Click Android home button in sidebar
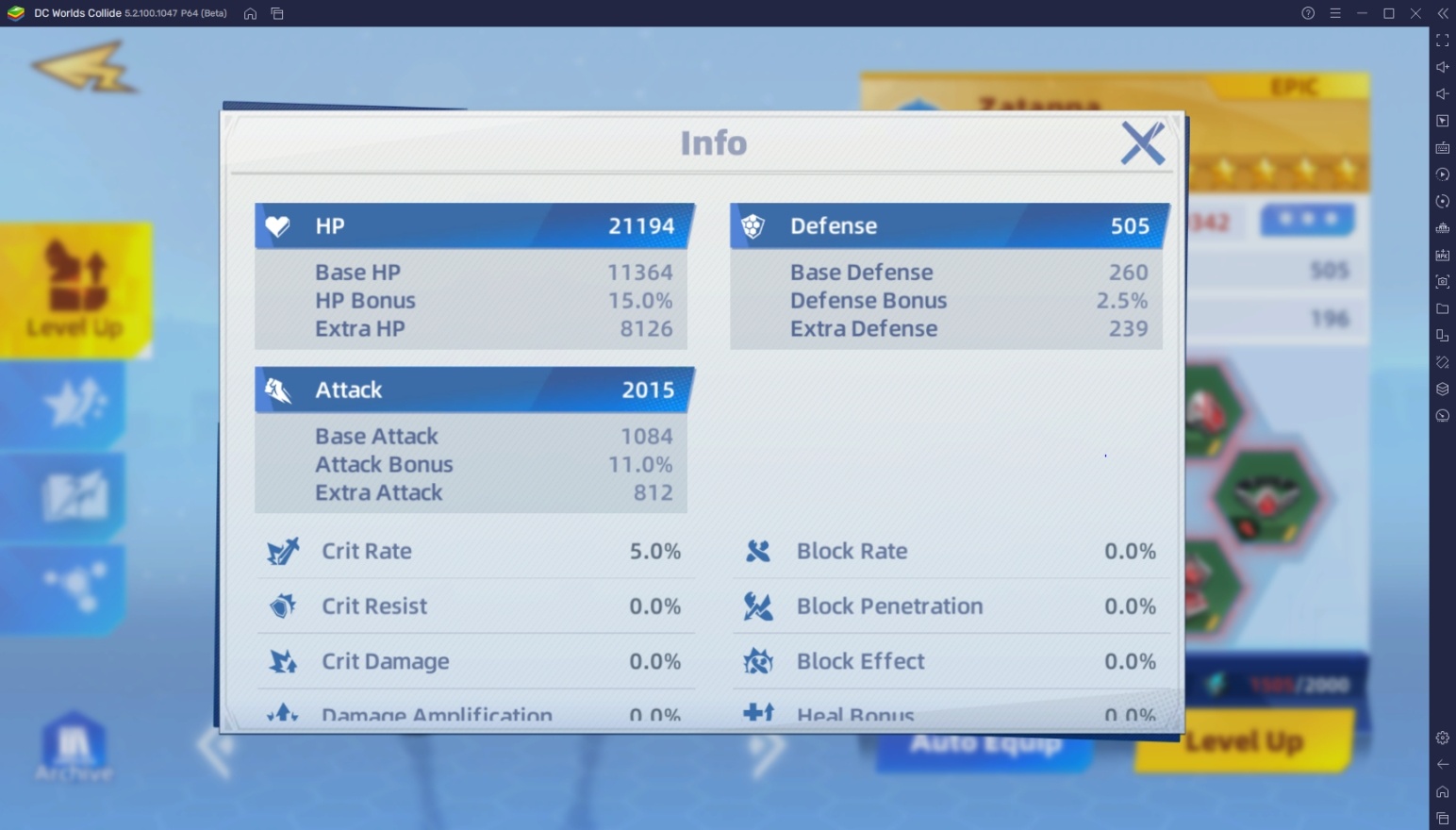 tap(1443, 791)
